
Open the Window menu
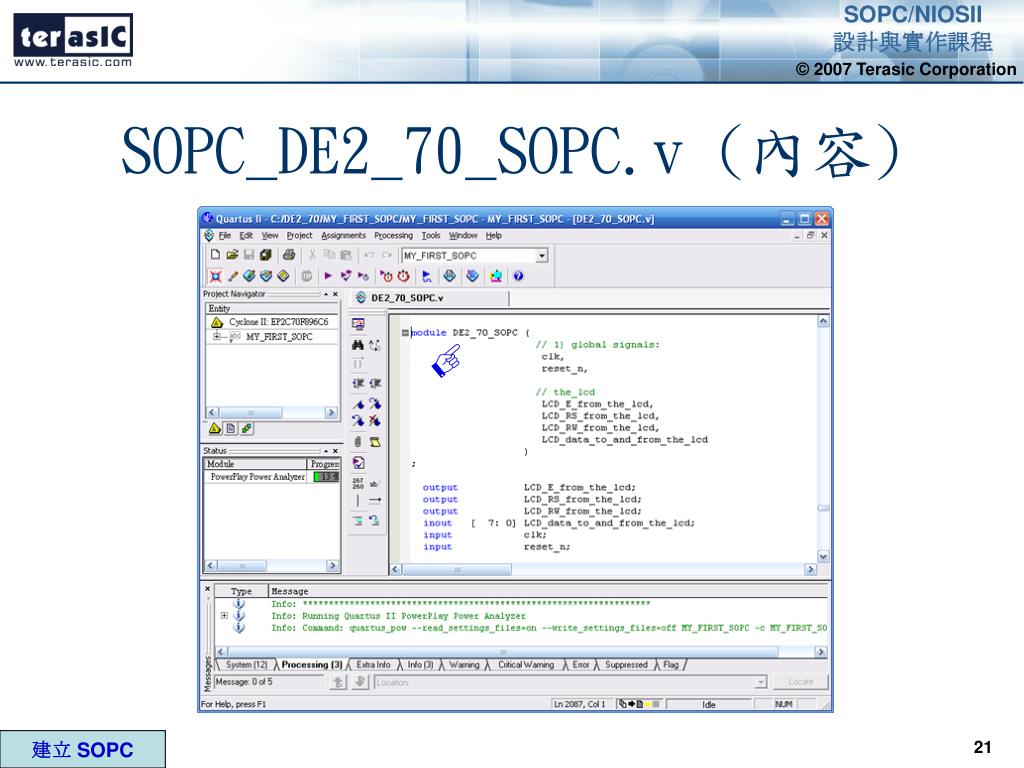(463, 235)
